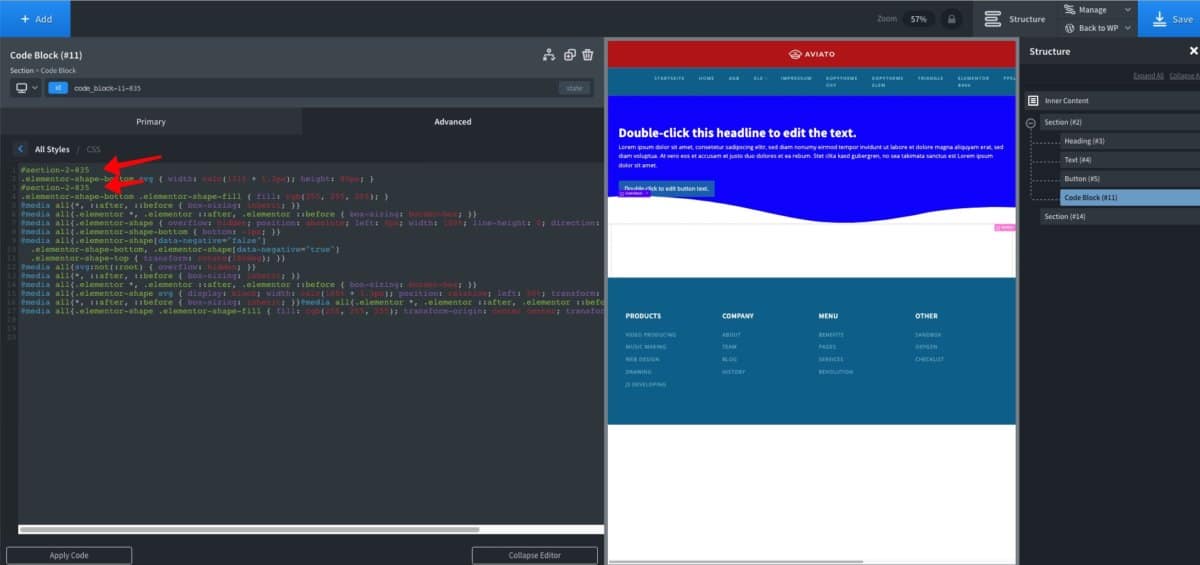This screenshot has height=565, width=1200.
Task: Open the device breakpoint selector dropdown
Action: (x=26, y=88)
